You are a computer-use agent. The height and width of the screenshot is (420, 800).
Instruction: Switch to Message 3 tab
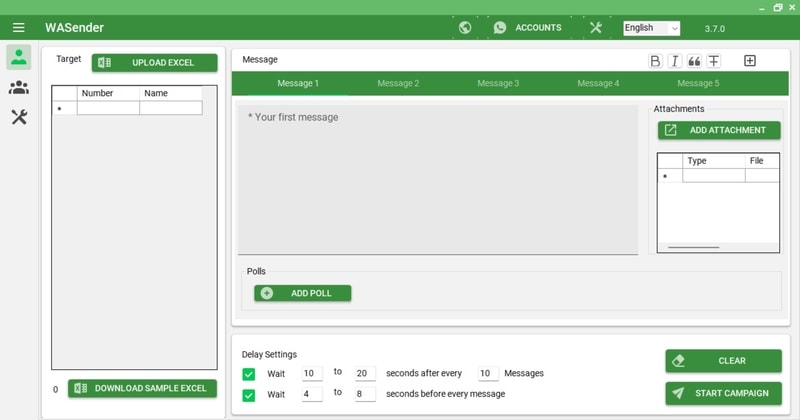coord(498,83)
